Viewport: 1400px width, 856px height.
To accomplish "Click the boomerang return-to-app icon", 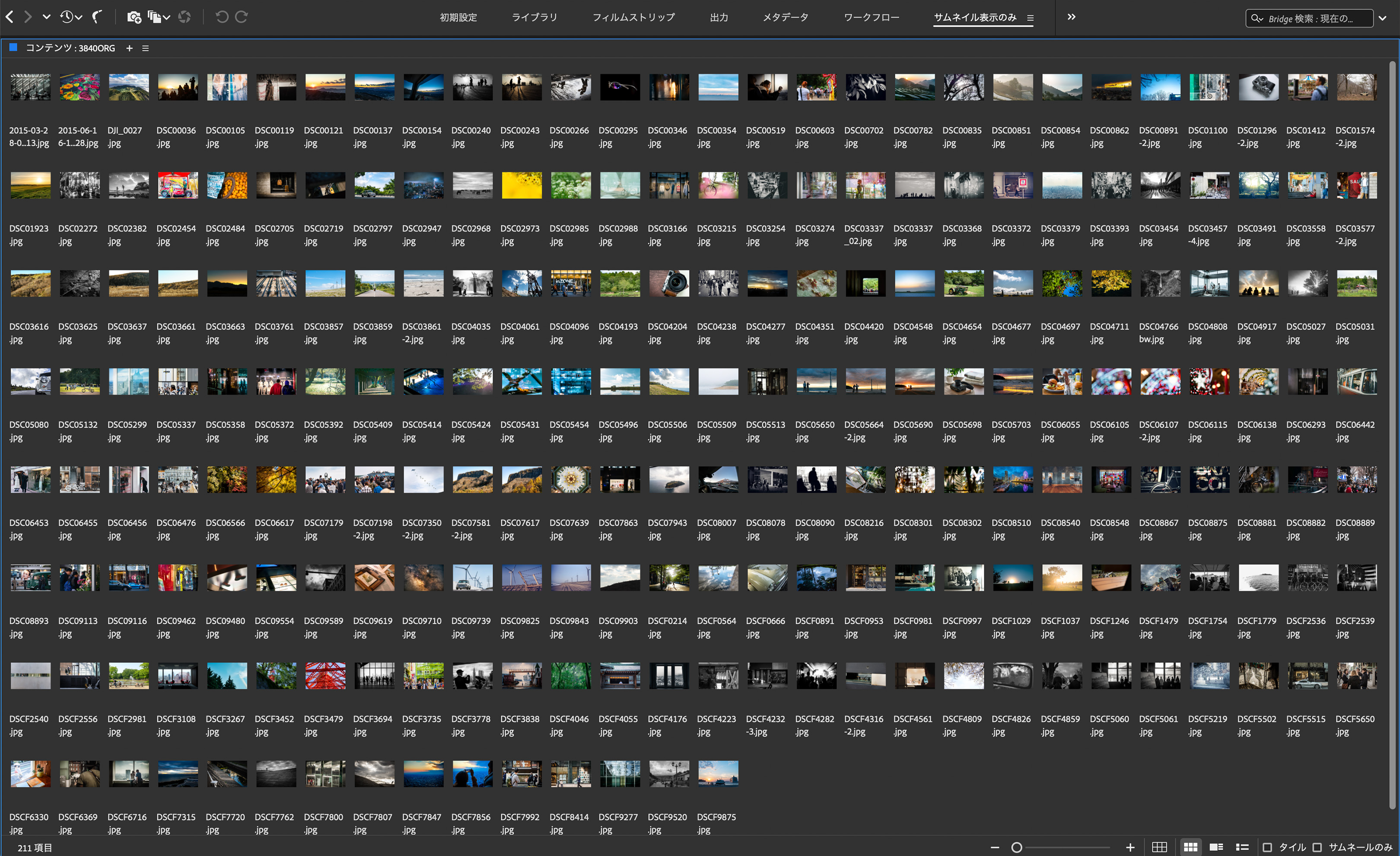I will coord(98,17).
